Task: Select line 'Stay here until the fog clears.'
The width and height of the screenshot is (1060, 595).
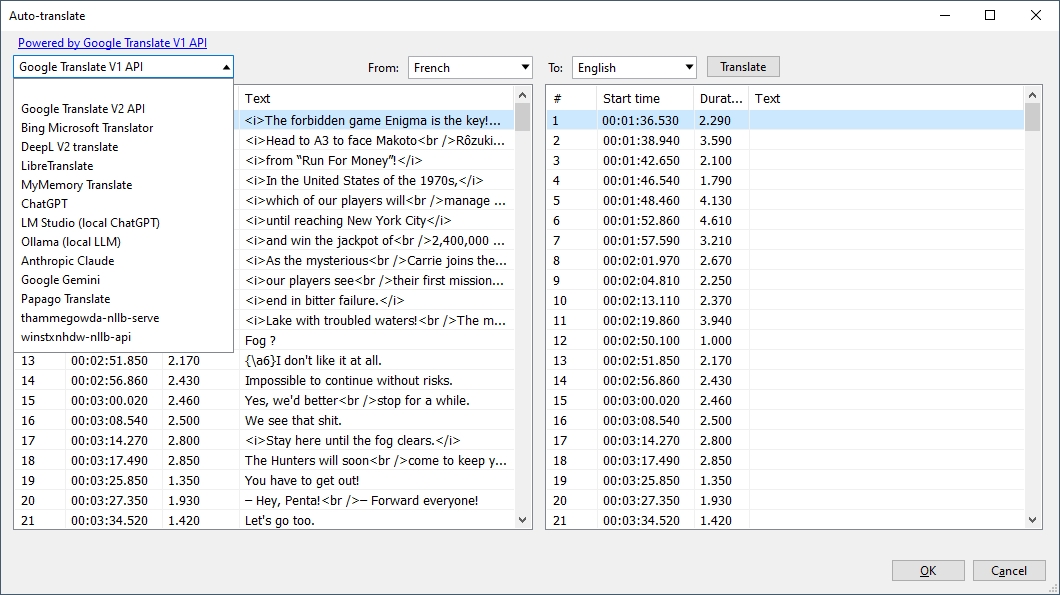Action: 264,441
